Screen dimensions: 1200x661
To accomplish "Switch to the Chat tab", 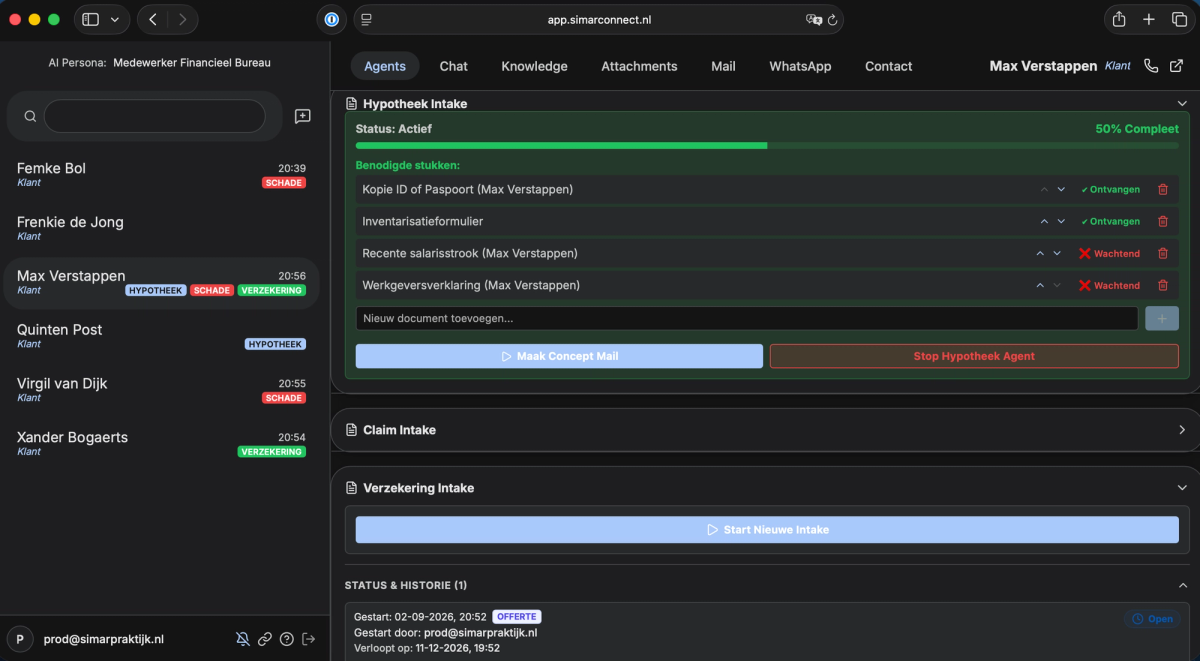I will [453, 66].
